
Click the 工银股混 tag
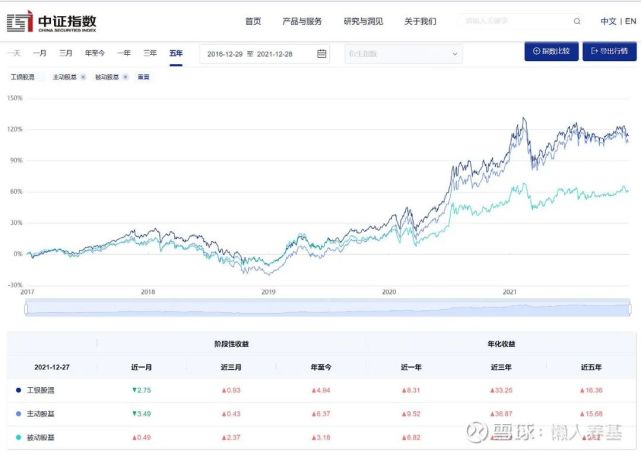click(x=23, y=77)
